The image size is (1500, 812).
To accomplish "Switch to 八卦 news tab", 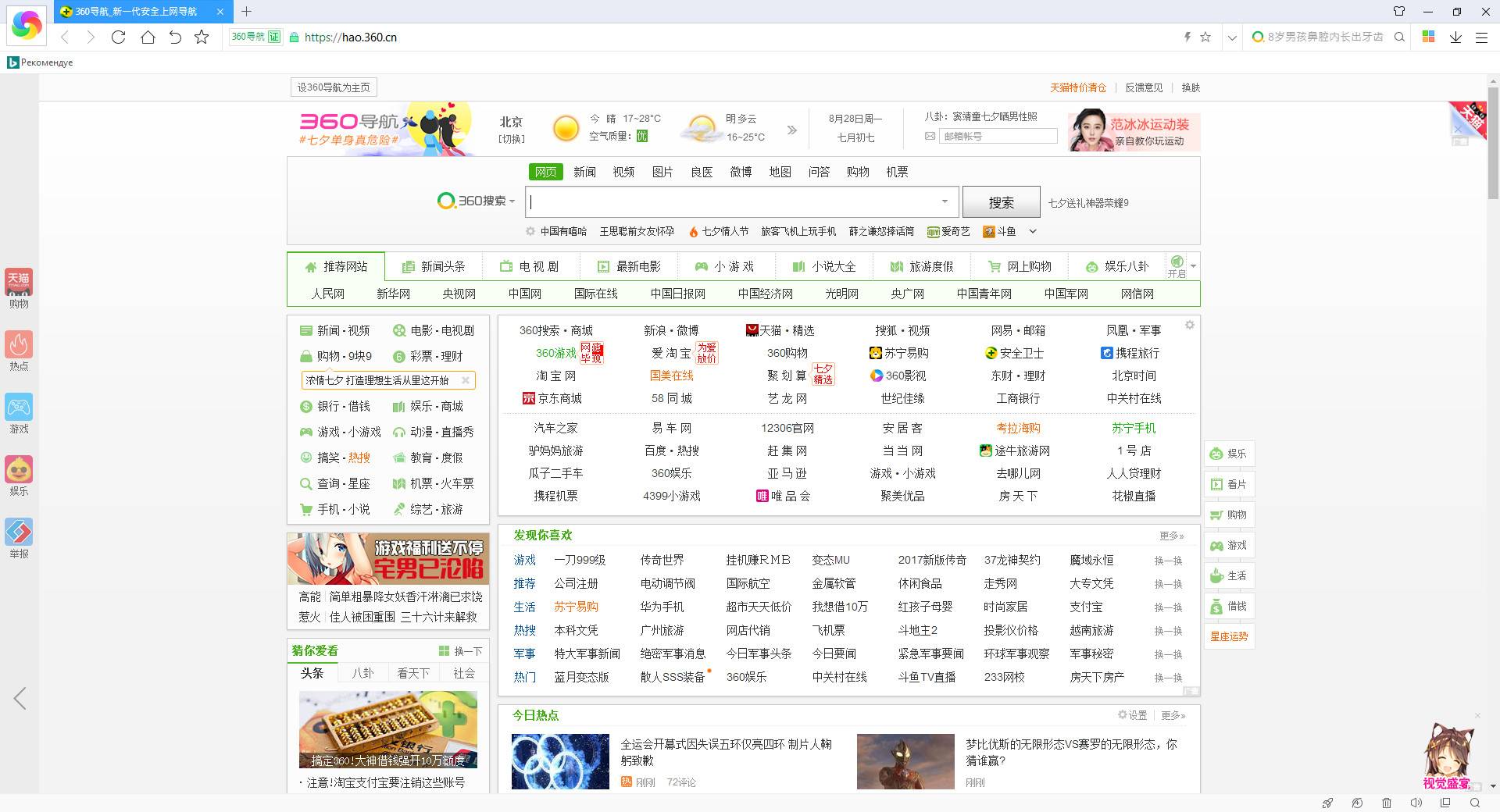I will (x=362, y=673).
